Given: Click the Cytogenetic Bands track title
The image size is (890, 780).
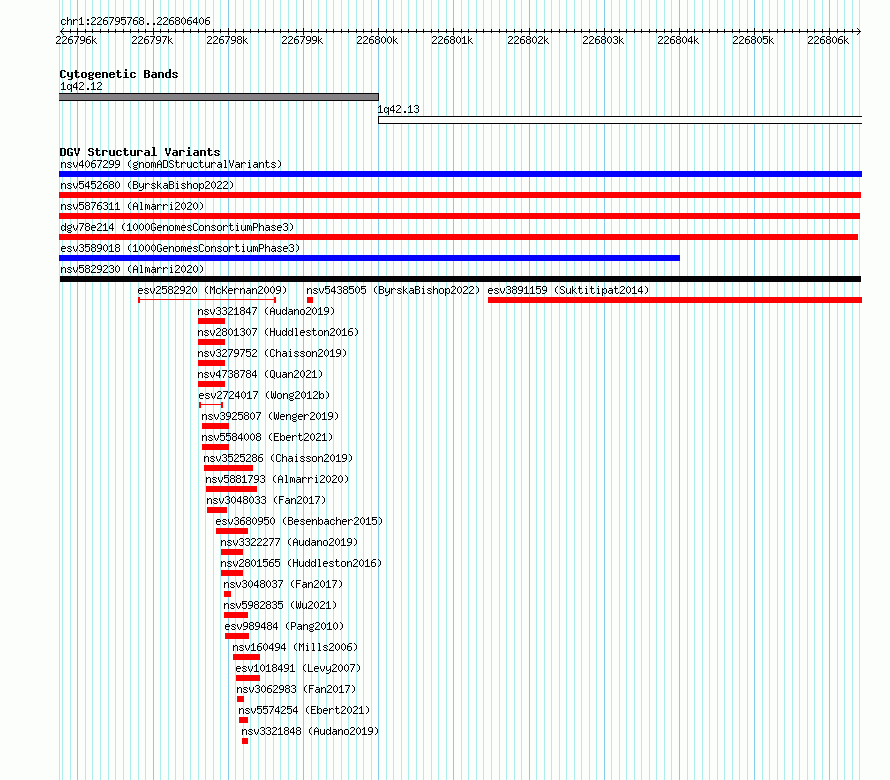Looking at the screenshot, I should pos(119,74).
